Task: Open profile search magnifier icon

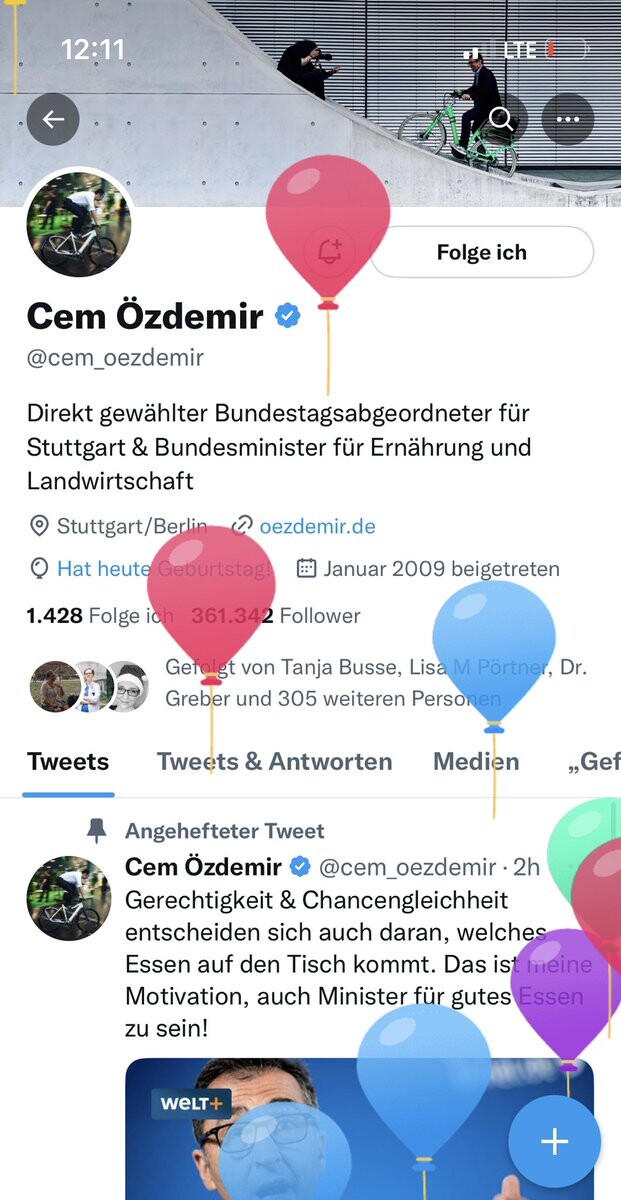Action: click(503, 120)
